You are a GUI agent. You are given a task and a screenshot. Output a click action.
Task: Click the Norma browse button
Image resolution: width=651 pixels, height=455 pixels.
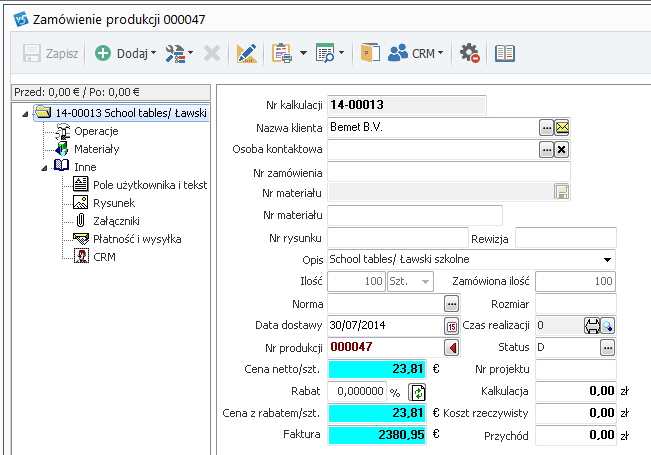pos(451,304)
